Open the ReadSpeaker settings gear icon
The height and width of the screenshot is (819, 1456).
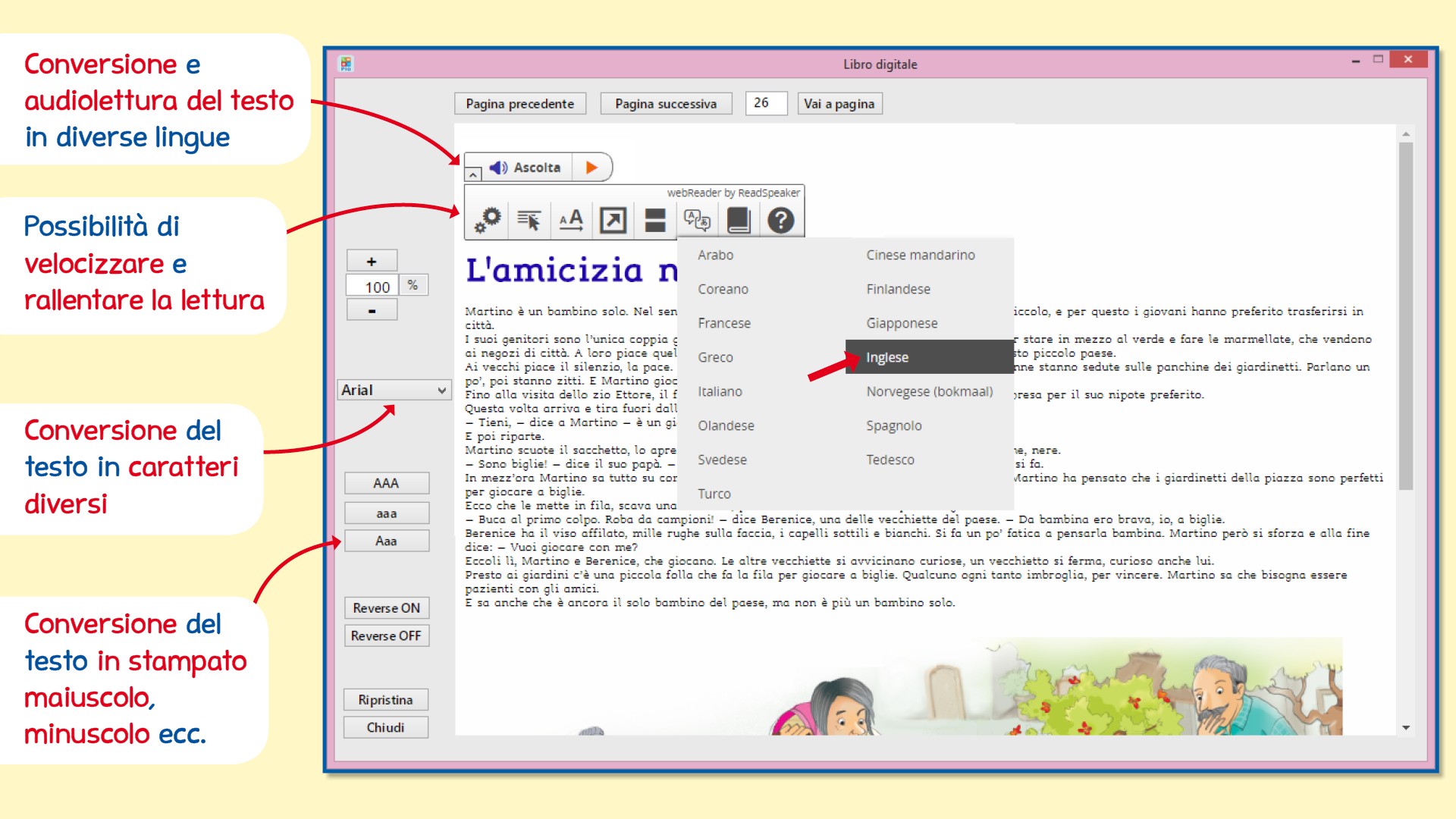click(x=488, y=220)
